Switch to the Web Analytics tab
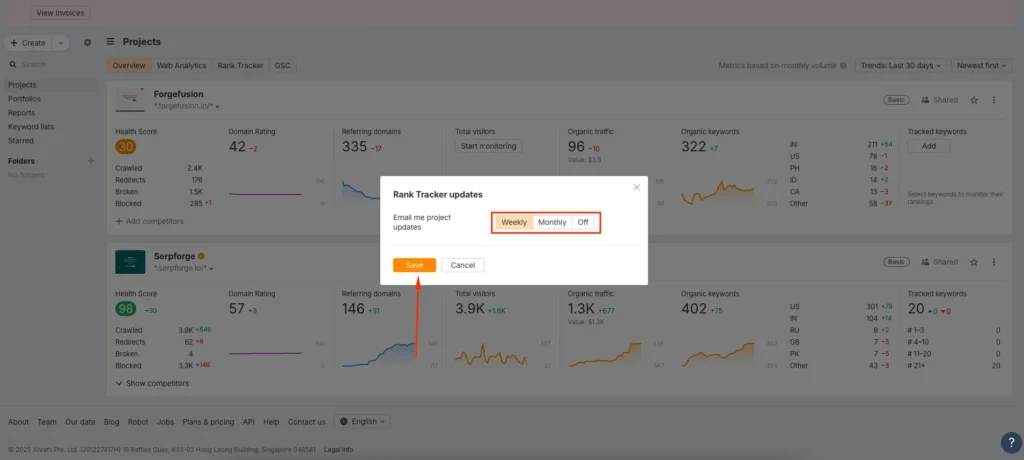 click(x=182, y=65)
